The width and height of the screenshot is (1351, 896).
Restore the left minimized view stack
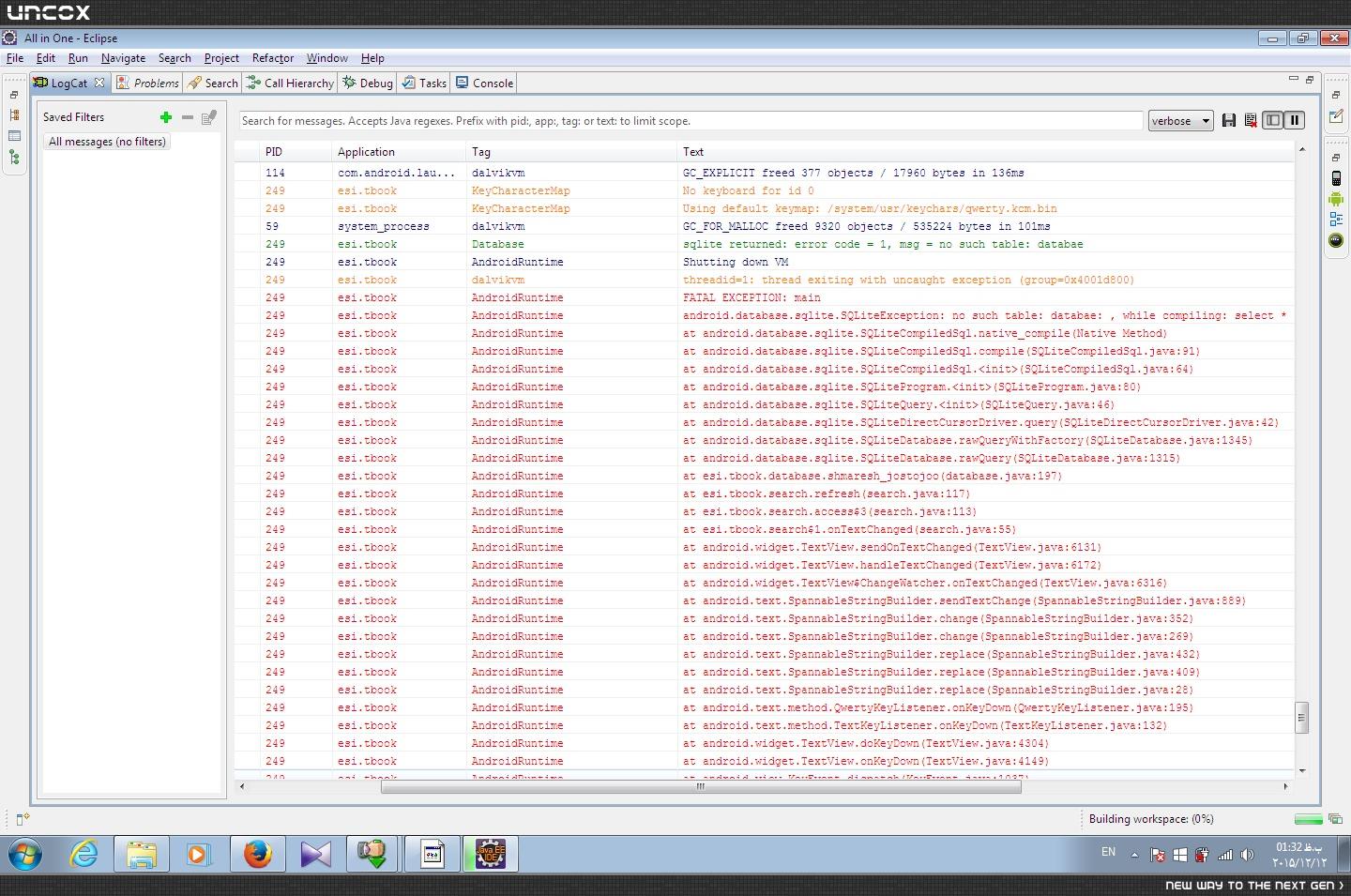[x=14, y=95]
